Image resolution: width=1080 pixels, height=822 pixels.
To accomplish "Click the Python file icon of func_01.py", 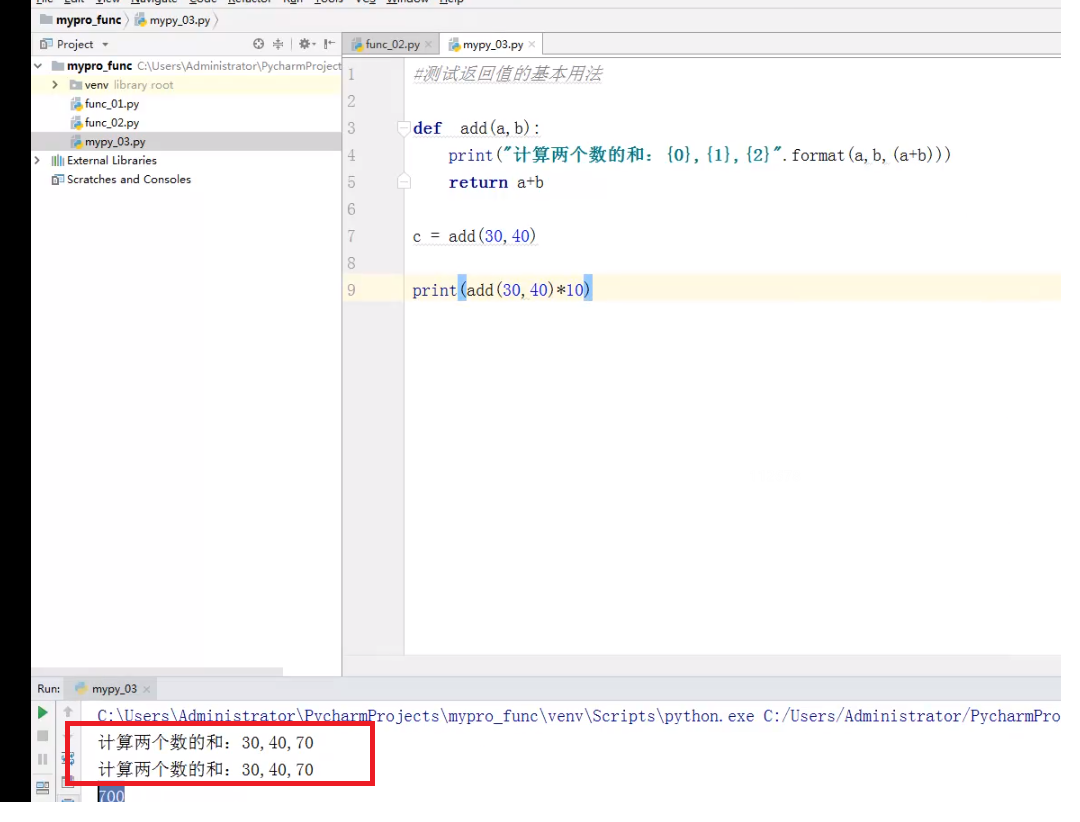I will [76, 104].
